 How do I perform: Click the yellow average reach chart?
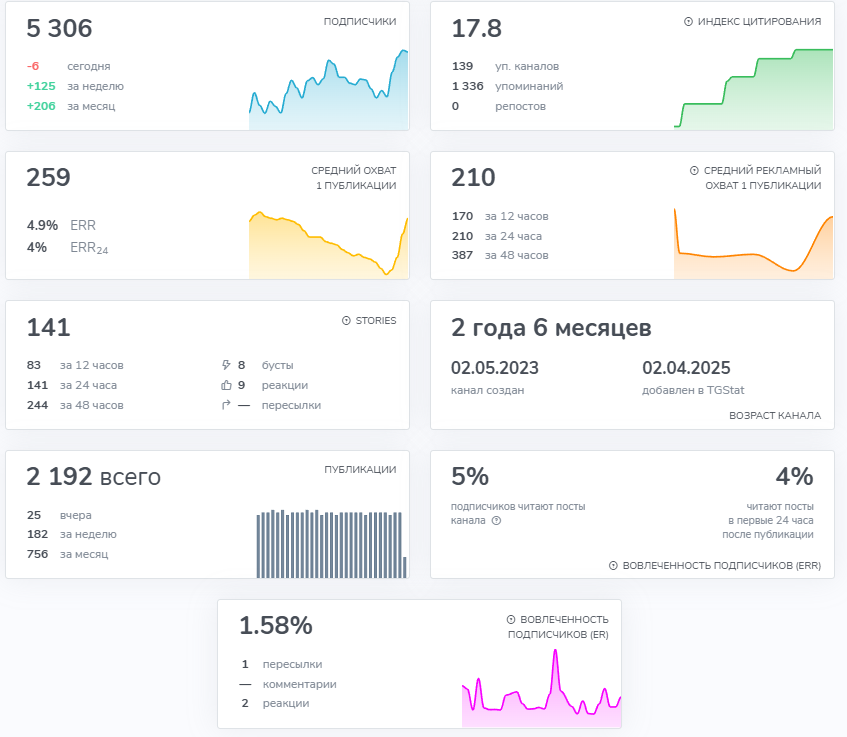(328, 245)
